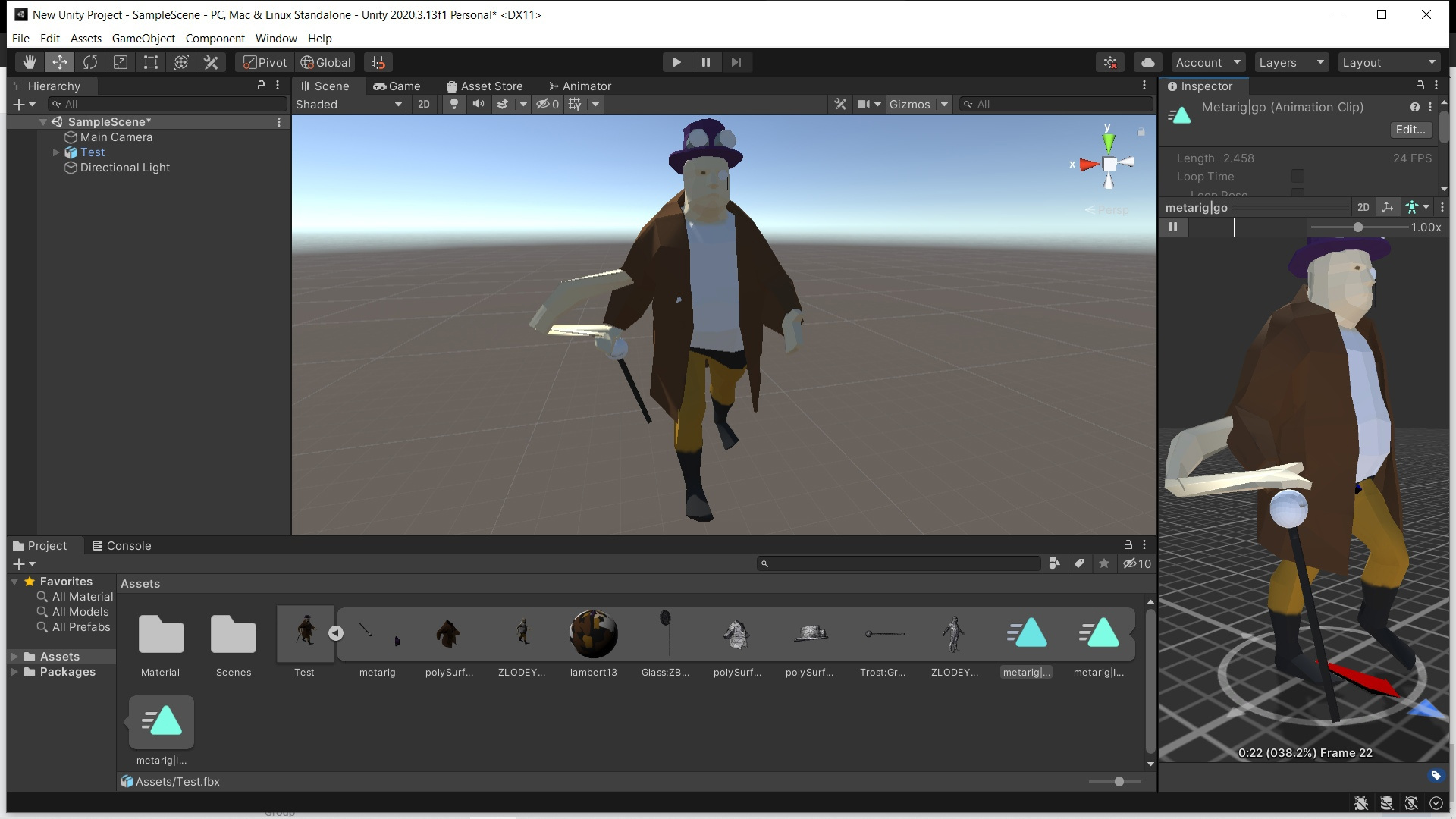Screen dimensions: 1456x819
Task: Adjust the preview speed slider
Action: (x=1357, y=227)
